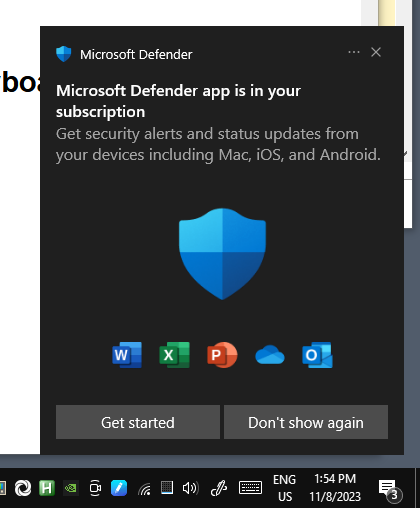Close the Microsoft Defender notification

point(376,52)
